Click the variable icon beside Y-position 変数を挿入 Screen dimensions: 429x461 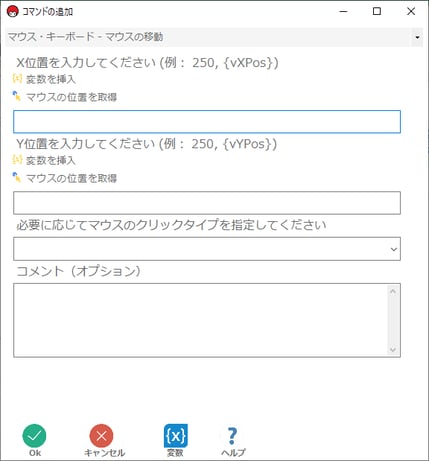point(17,160)
